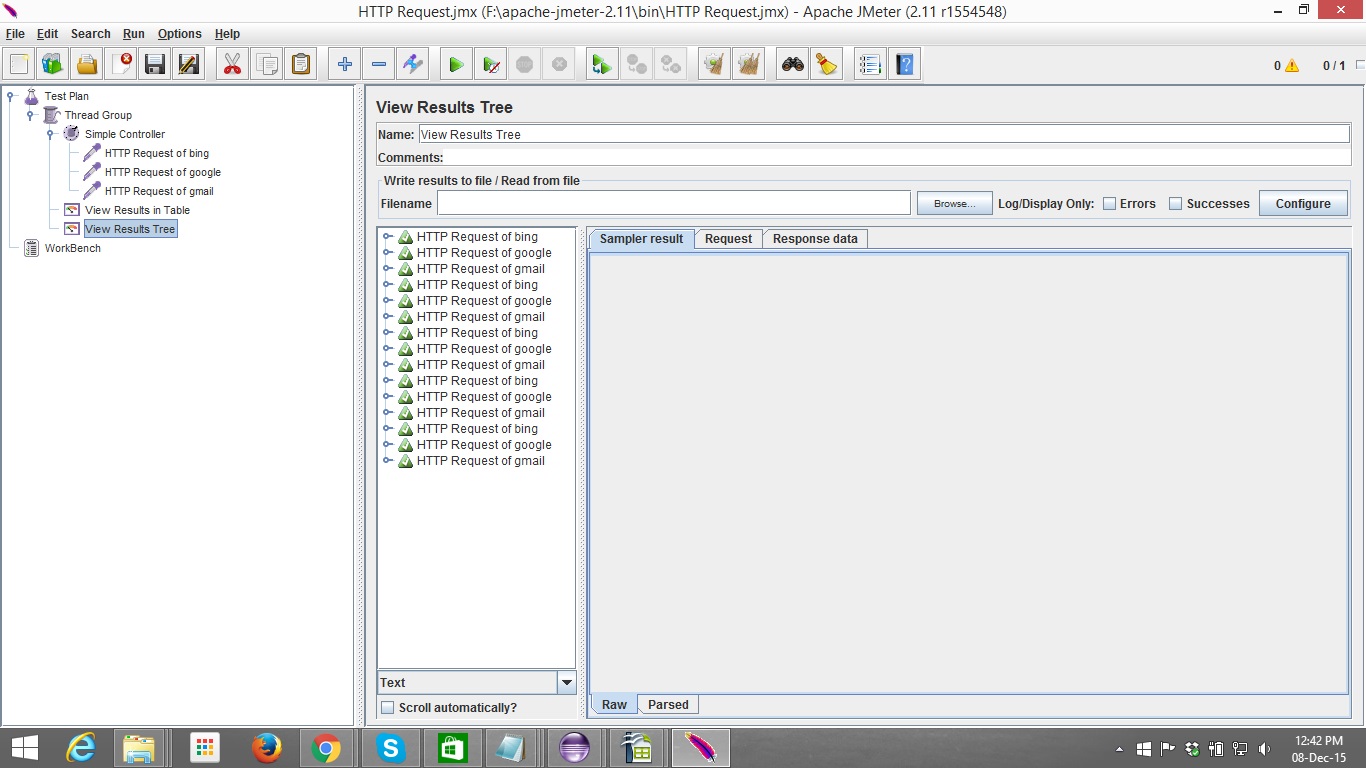Select HTTP Request of google sampler in tree
This screenshot has width=1366, height=768.
[162, 172]
